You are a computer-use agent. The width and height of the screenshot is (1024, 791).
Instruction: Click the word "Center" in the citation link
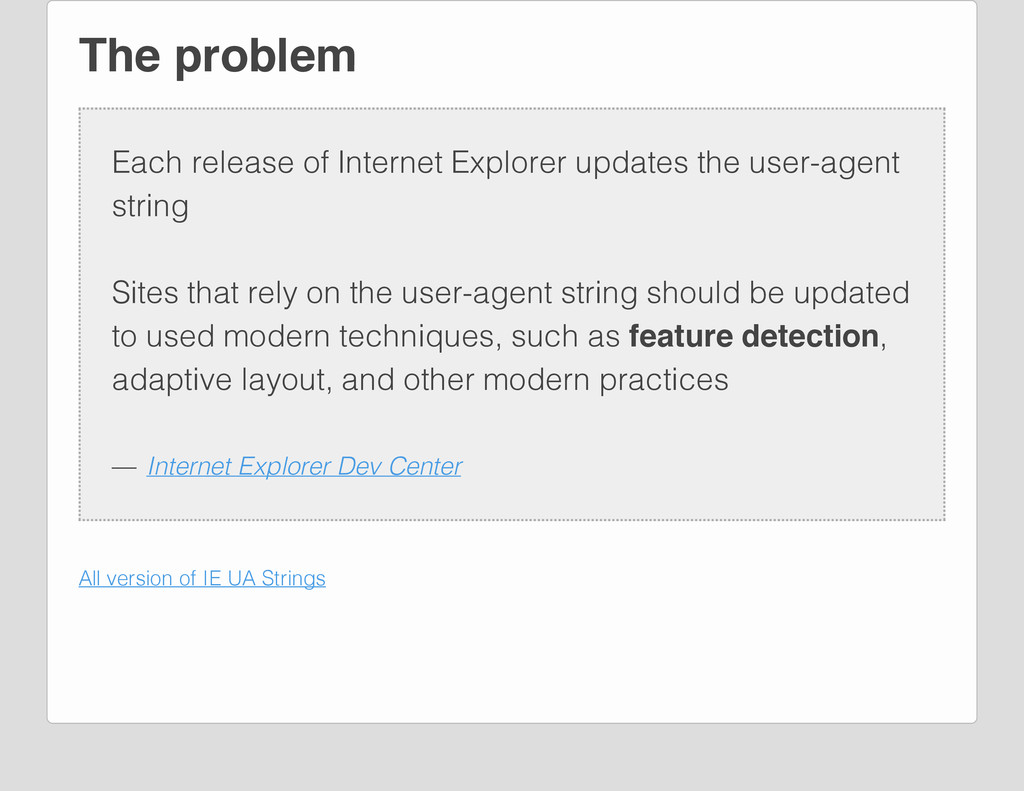click(425, 466)
